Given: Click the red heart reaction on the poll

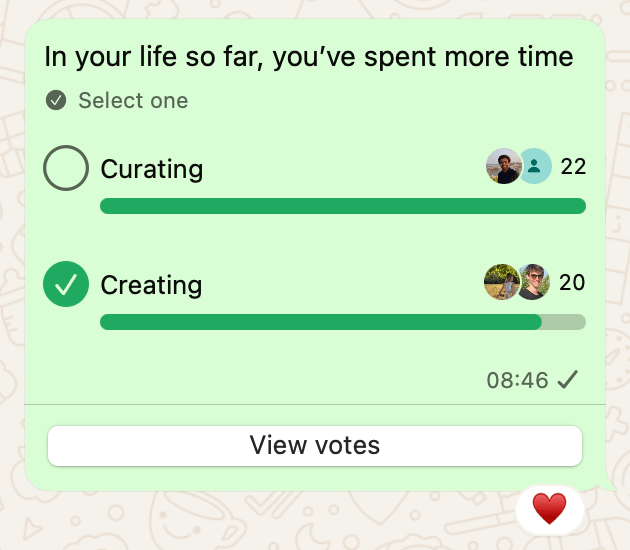Looking at the screenshot, I should pos(549,509).
